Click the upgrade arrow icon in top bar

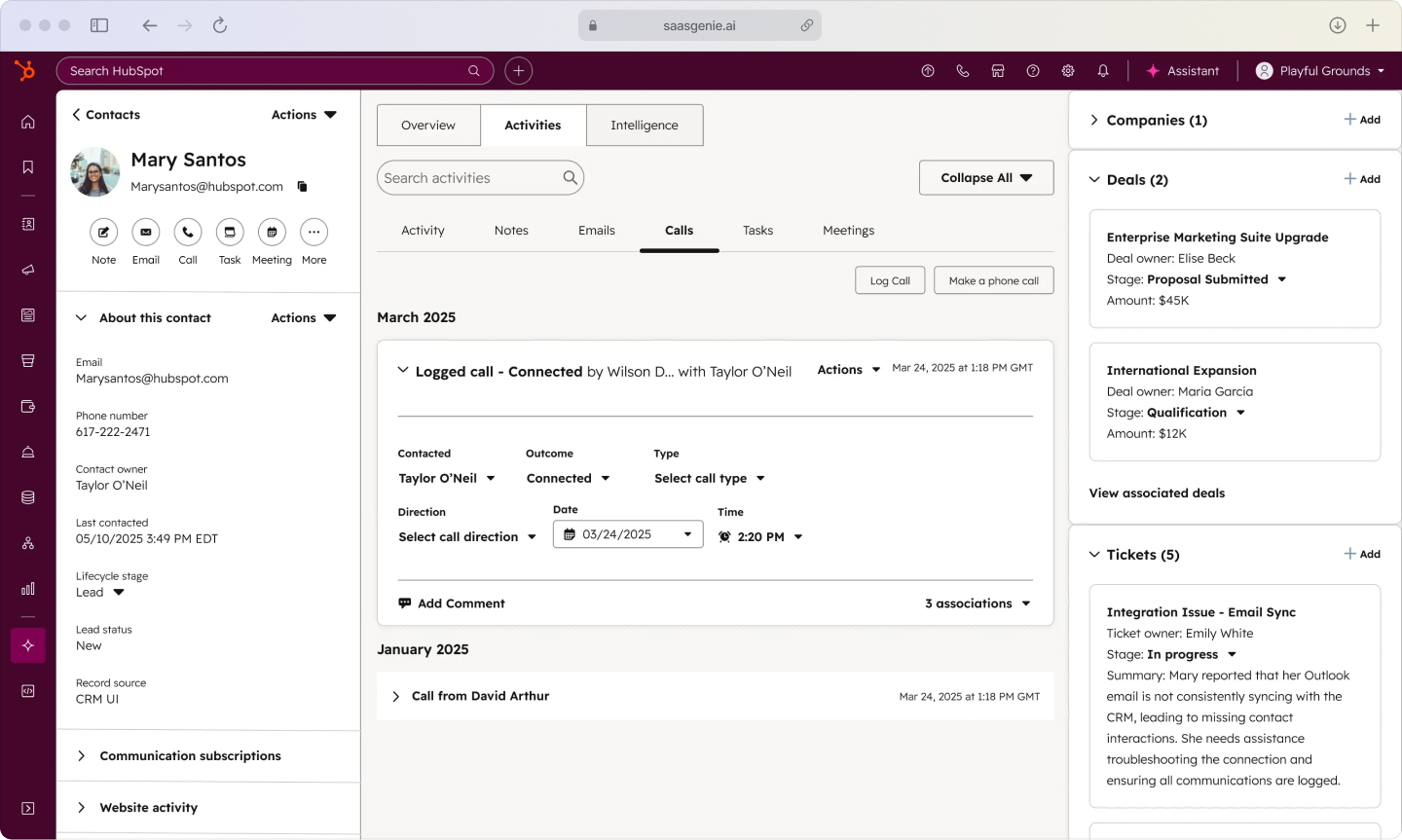pyautogui.click(x=928, y=71)
